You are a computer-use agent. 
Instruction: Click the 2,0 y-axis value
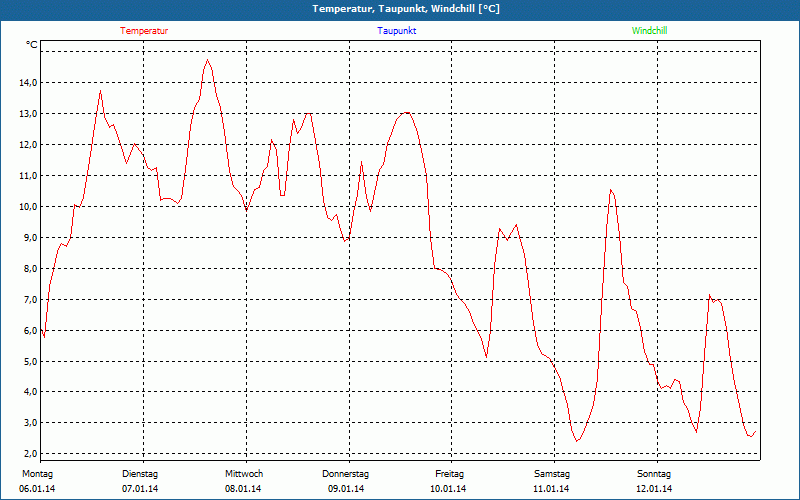31,454
